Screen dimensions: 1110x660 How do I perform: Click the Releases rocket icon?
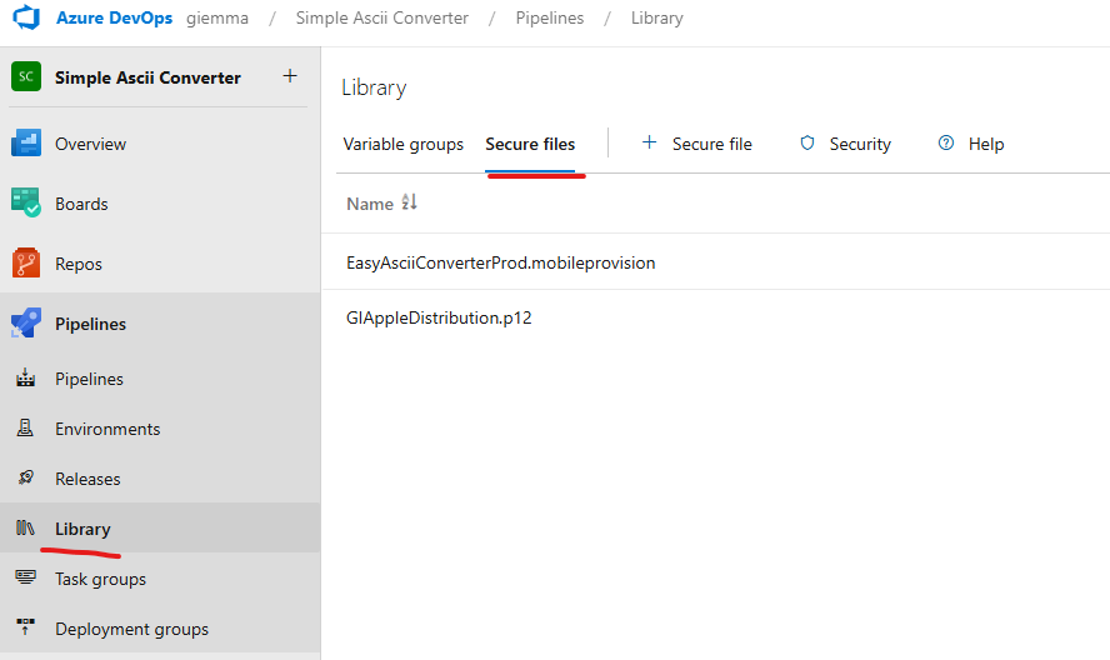tap(26, 479)
